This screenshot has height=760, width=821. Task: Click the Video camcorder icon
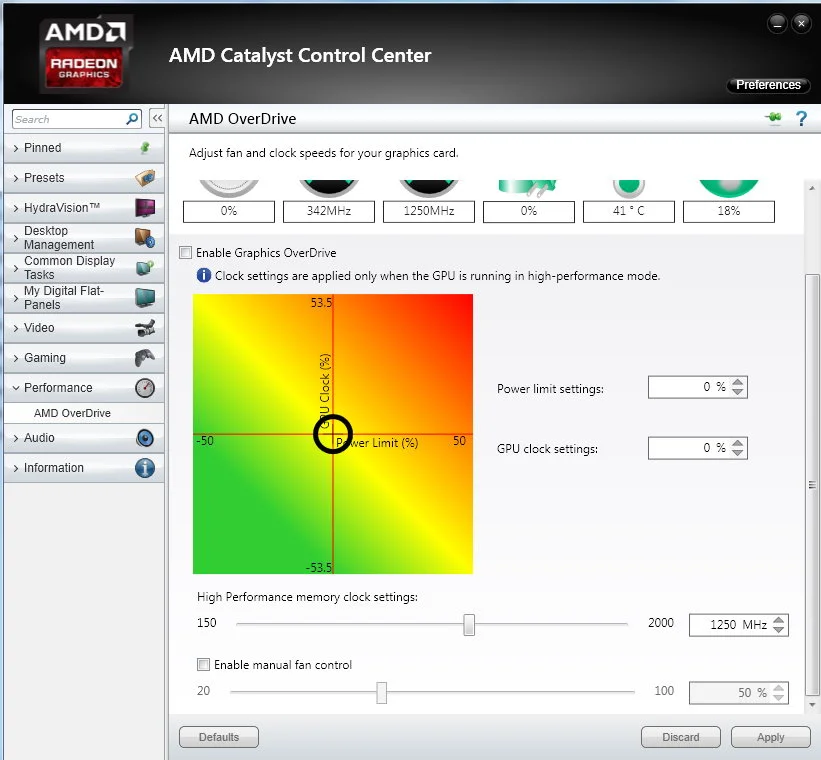145,328
